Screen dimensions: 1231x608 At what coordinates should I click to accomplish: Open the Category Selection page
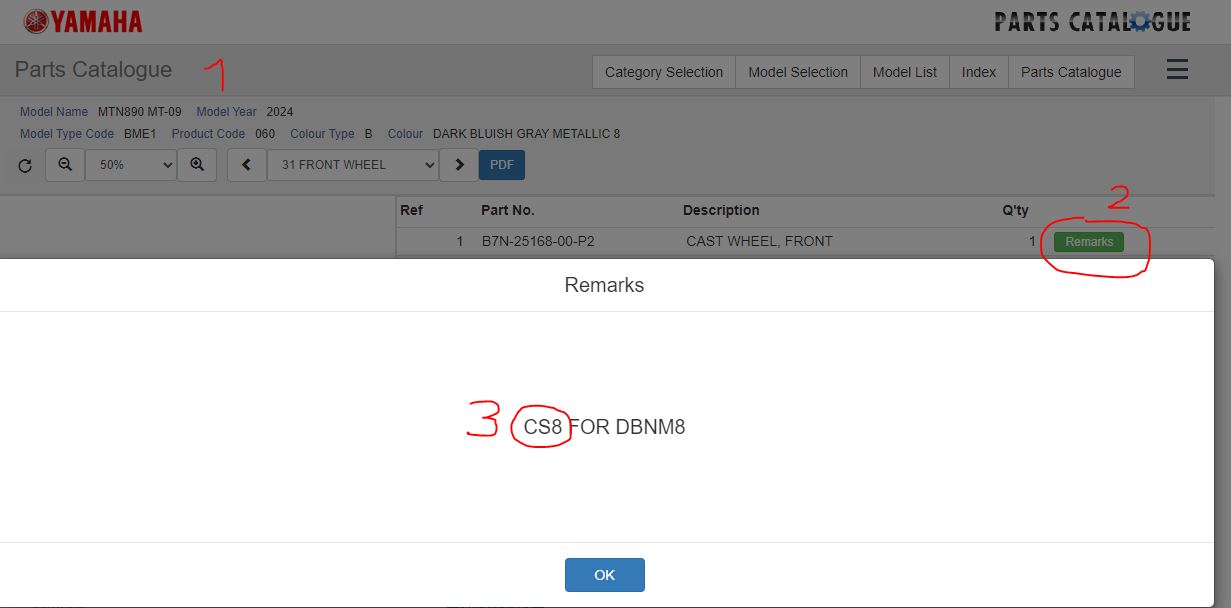(x=664, y=72)
